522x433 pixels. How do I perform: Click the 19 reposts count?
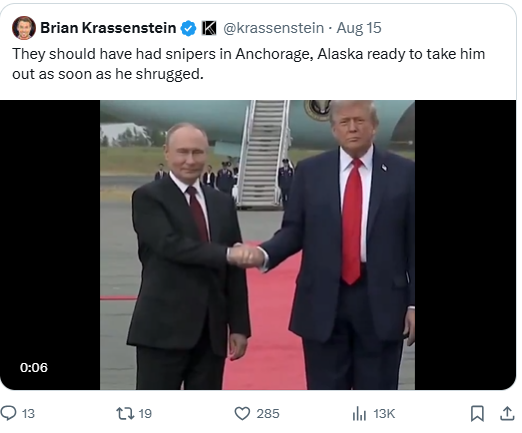coord(145,414)
